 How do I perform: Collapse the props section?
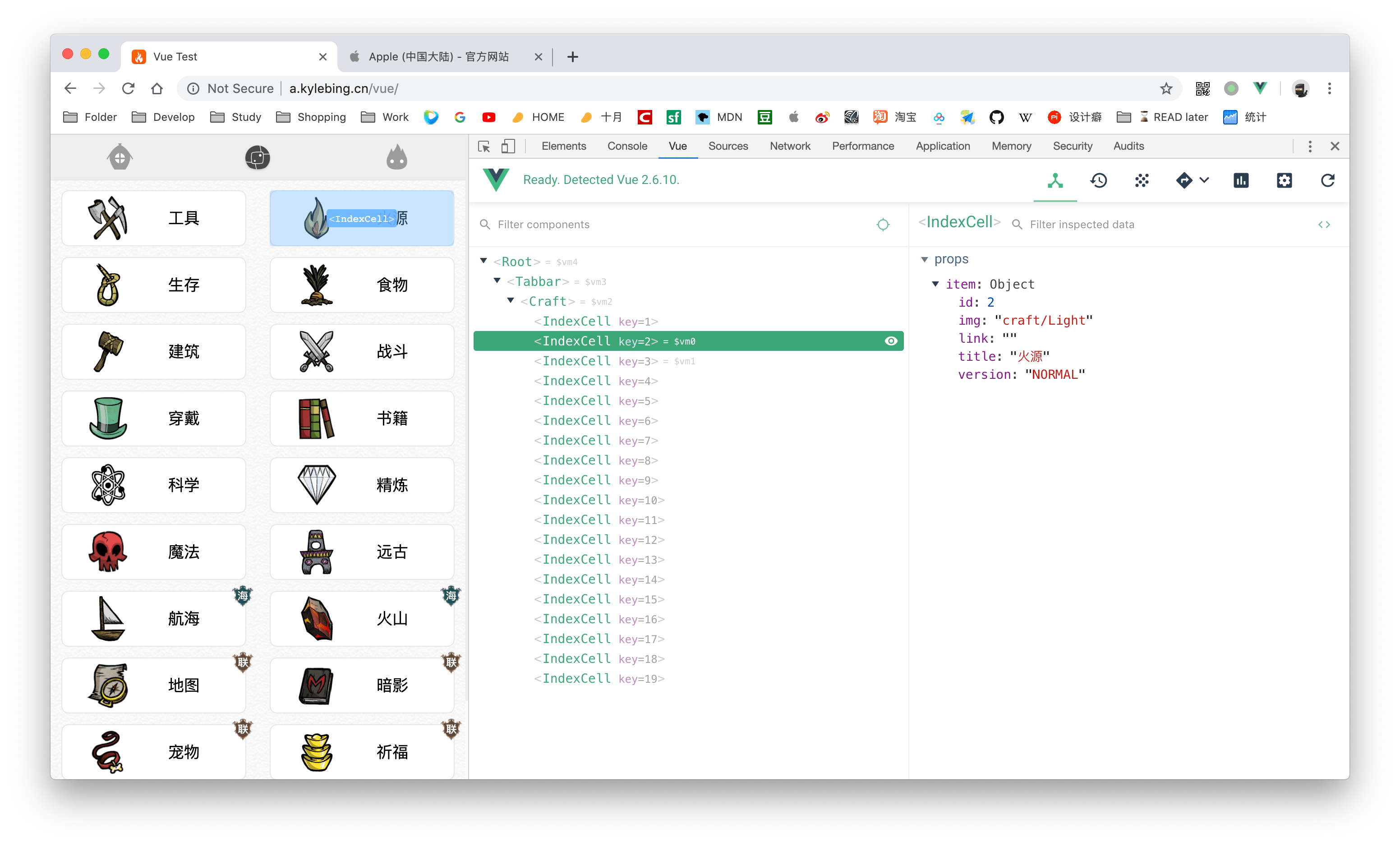point(925,259)
